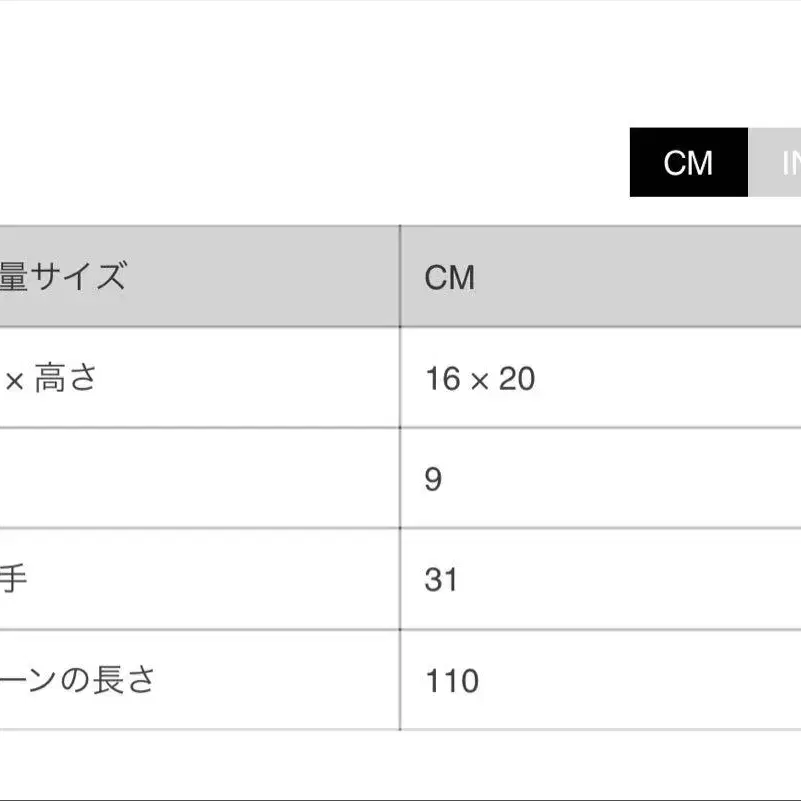The height and width of the screenshot is (801, 801).
Task: Click the empty label beside value 9
Action: 200,478
